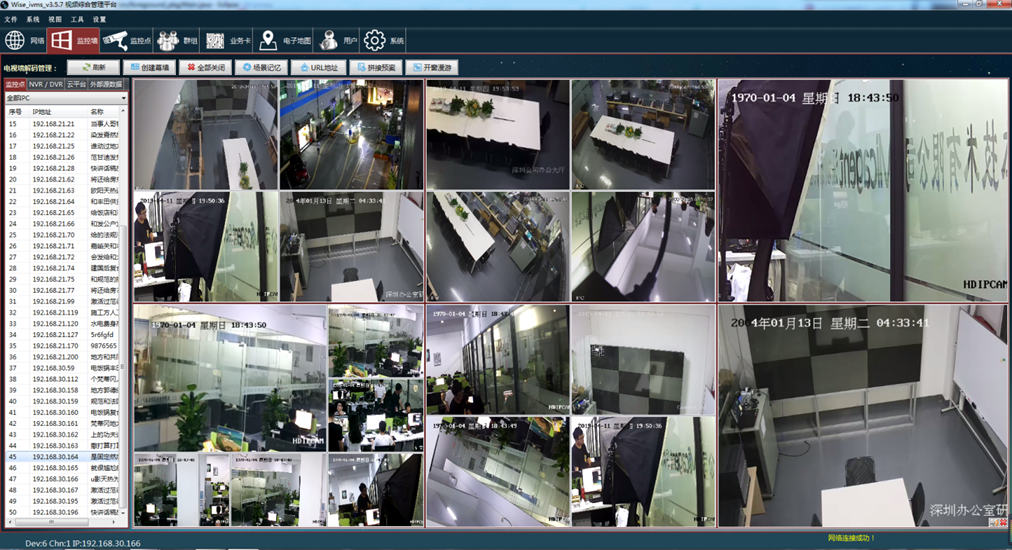Viewport: 1012px width, 550px height.
Task: Click the IP地址 column header
Action: pyautogui.click(x=42, y=112)
